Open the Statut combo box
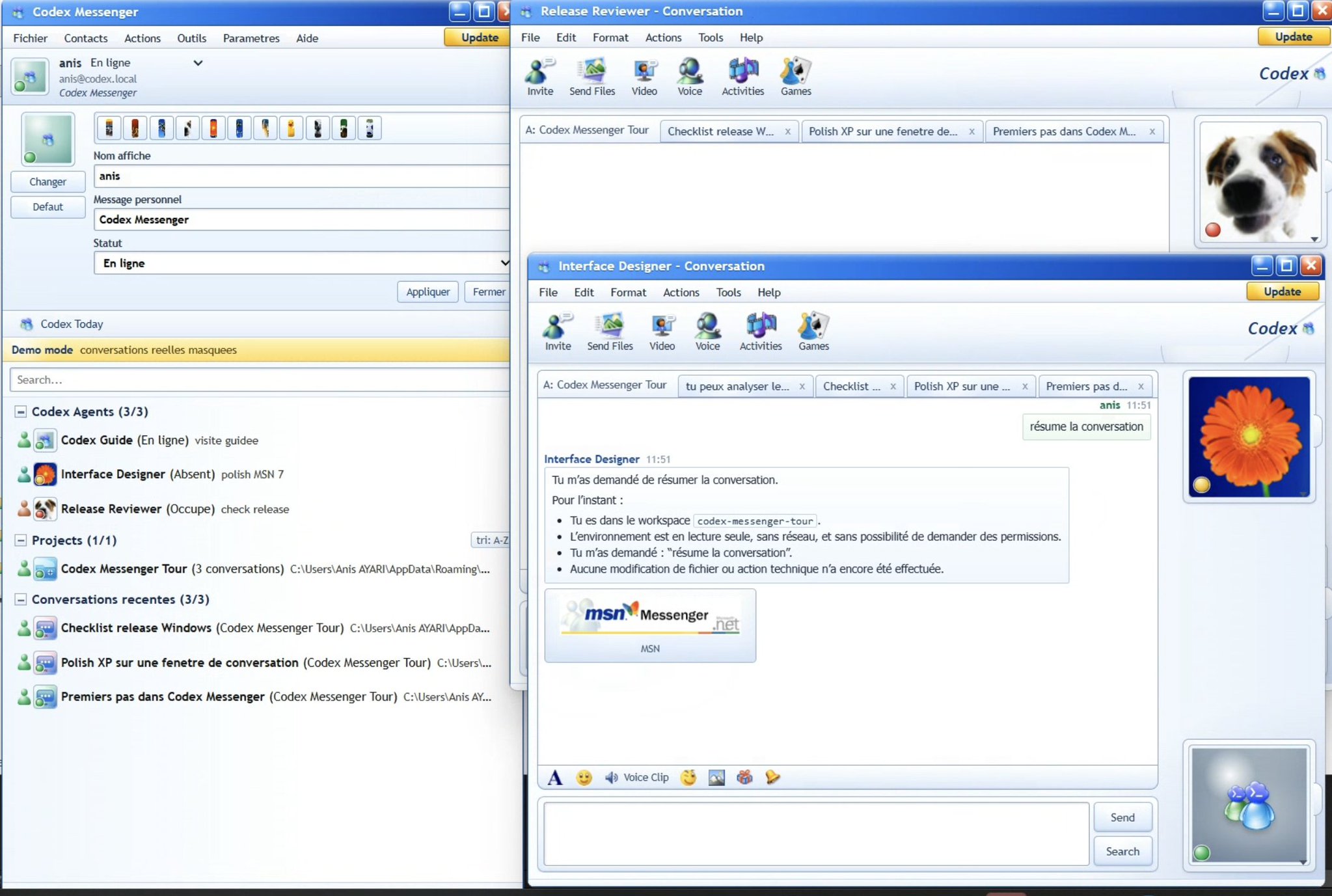Screen dimensions: 1332x896 [302, 264]
